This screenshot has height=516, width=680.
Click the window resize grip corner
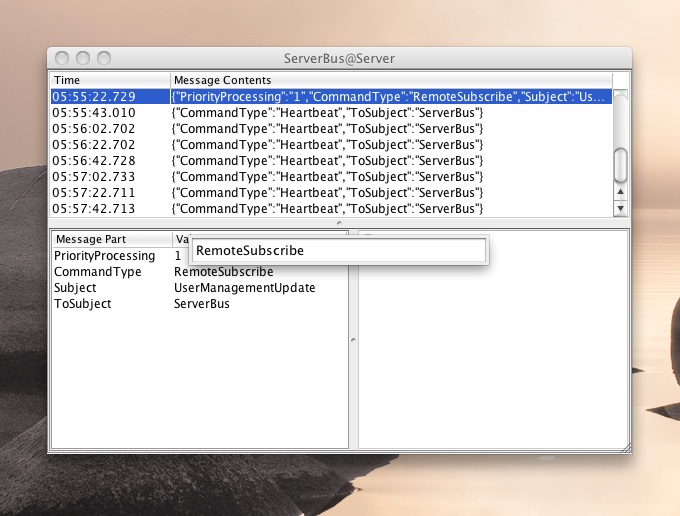coord(624,446)
